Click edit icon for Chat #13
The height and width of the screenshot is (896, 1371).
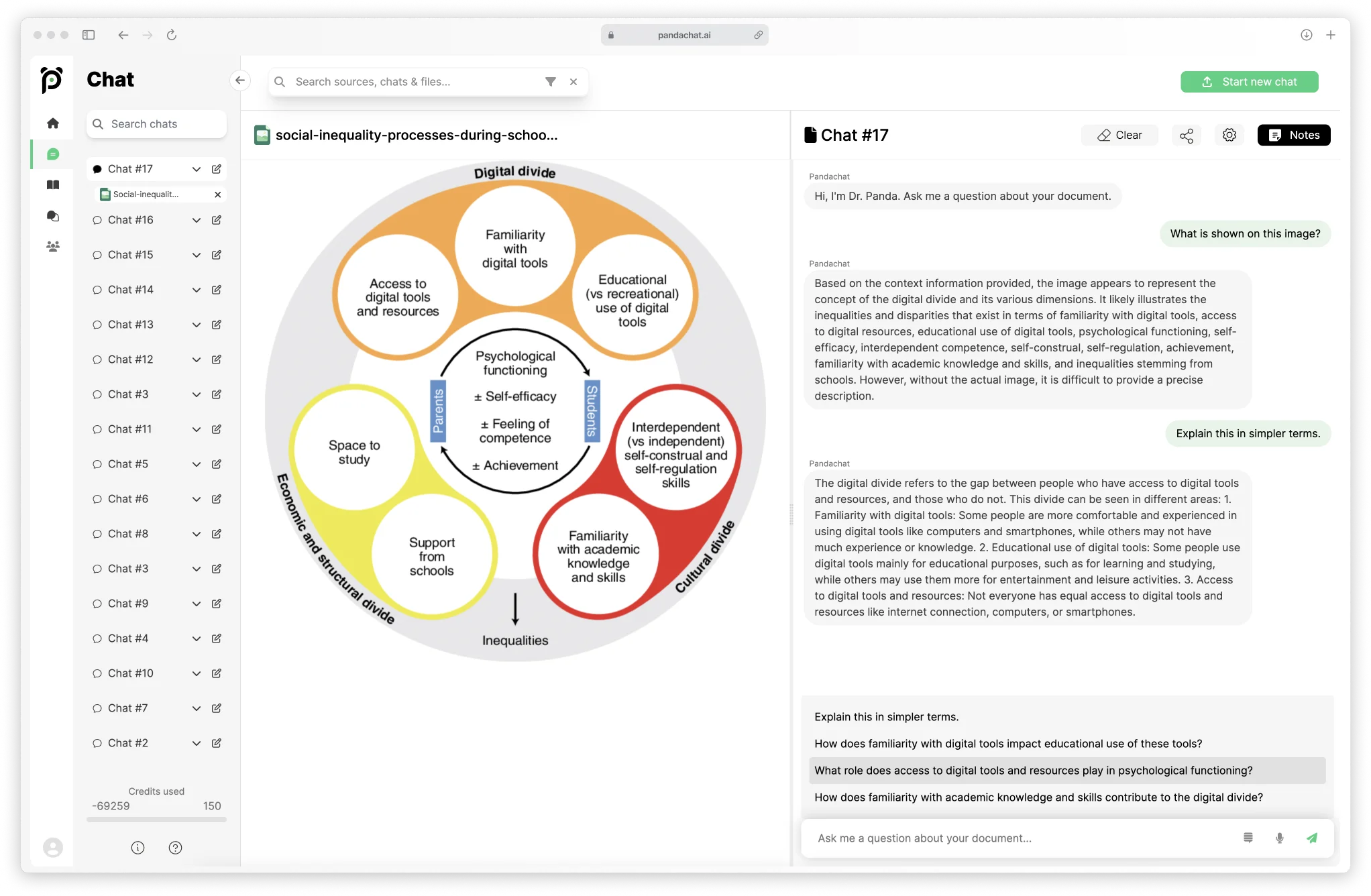click(216, 325)
